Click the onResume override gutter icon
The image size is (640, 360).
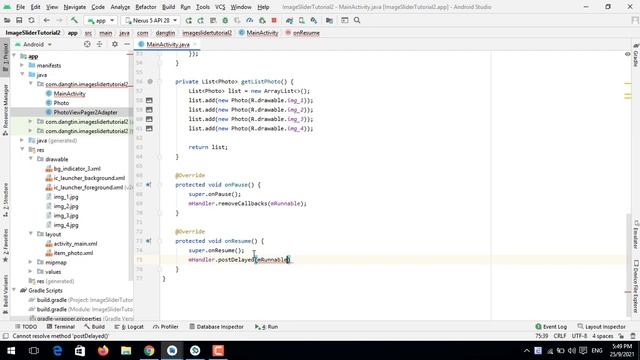tap(149, 241)
